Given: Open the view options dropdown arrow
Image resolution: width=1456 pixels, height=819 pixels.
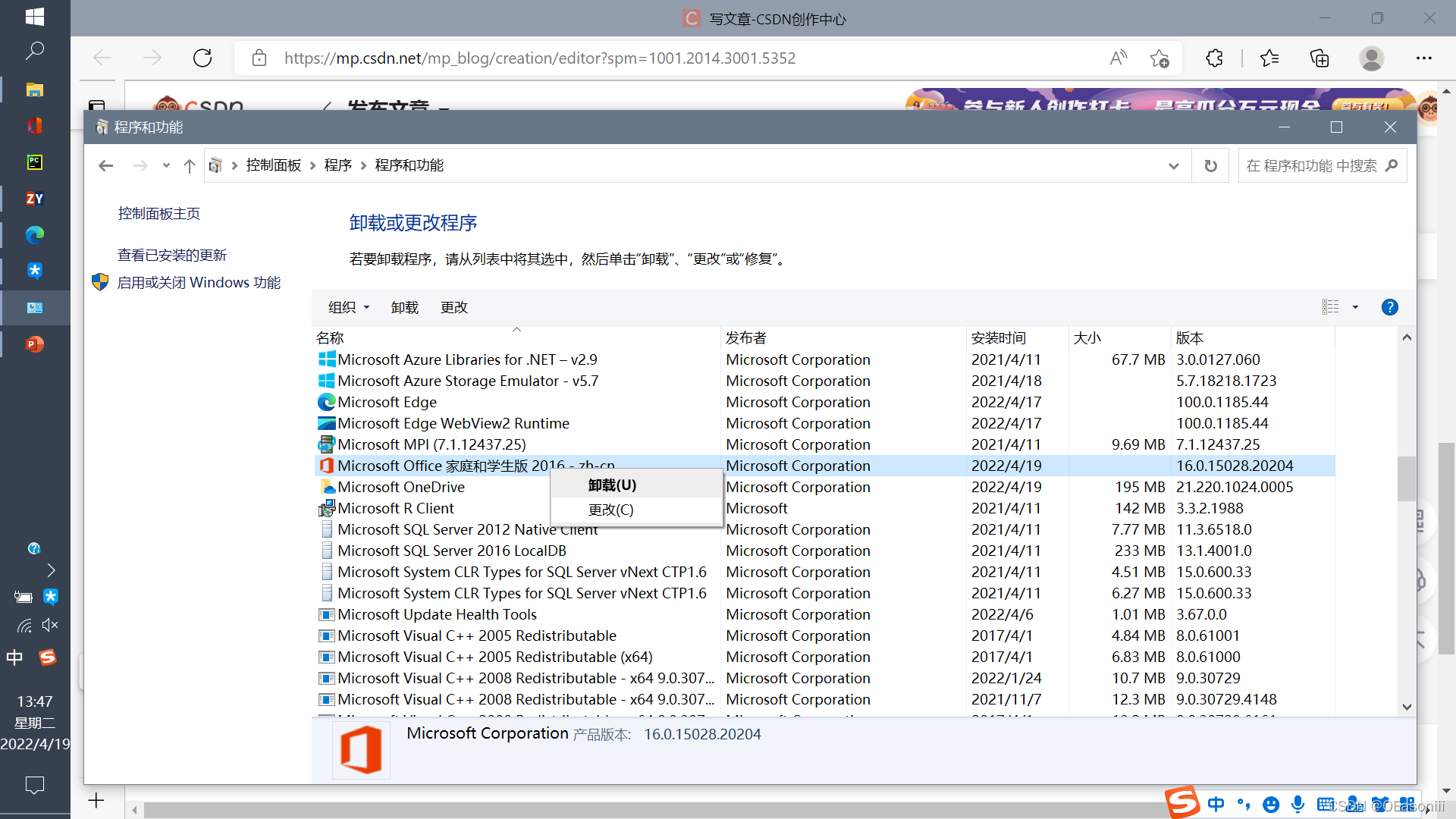Looking at the screenshot, I should [1355, 307].
